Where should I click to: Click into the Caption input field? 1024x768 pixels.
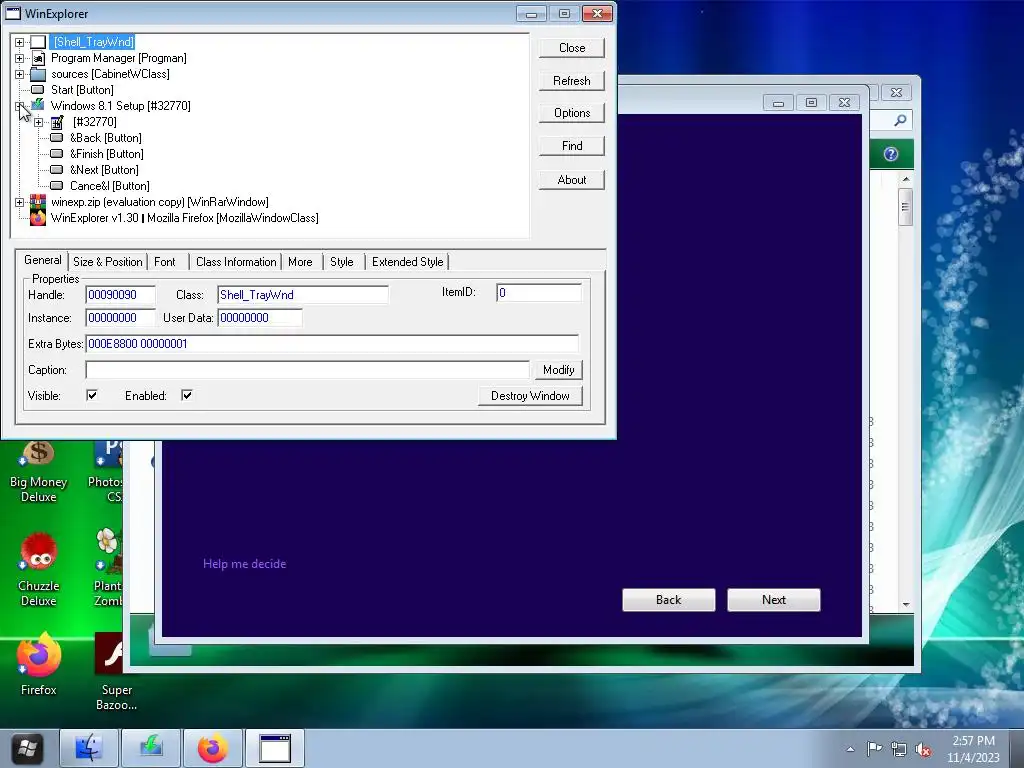pyautogui.click(x=307, y=370)
